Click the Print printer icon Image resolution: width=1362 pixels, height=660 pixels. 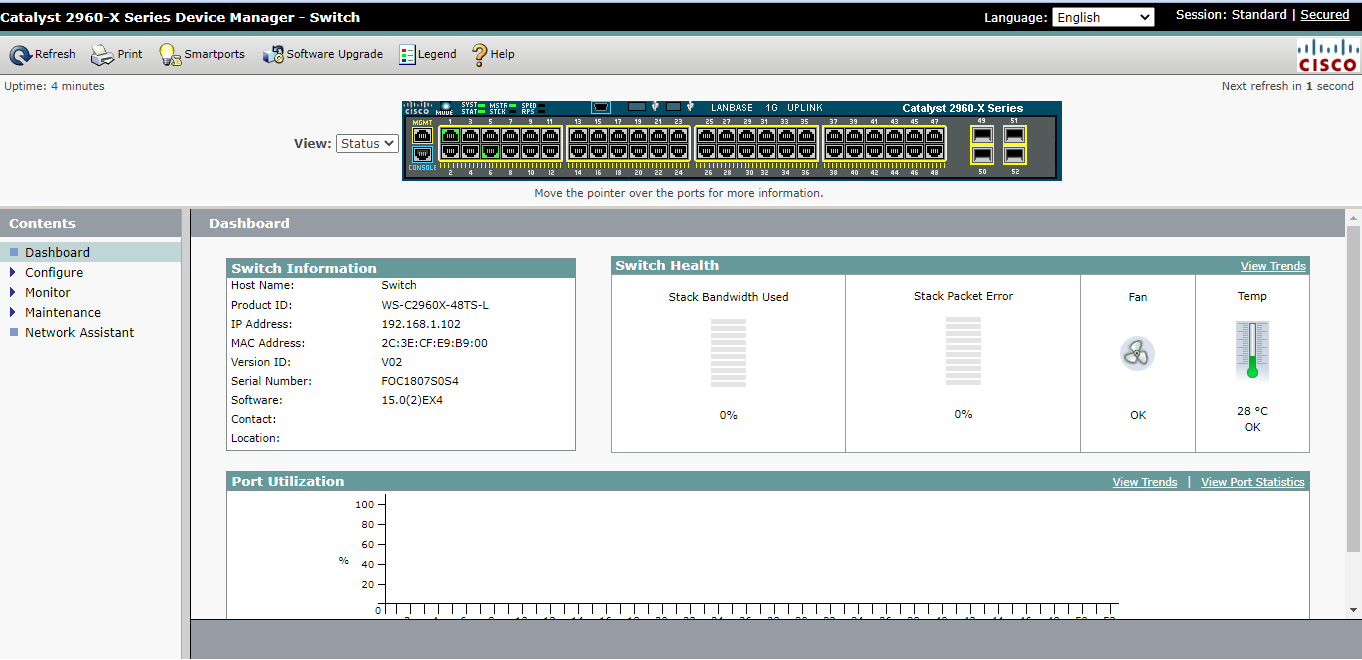(x=103, y=55)
